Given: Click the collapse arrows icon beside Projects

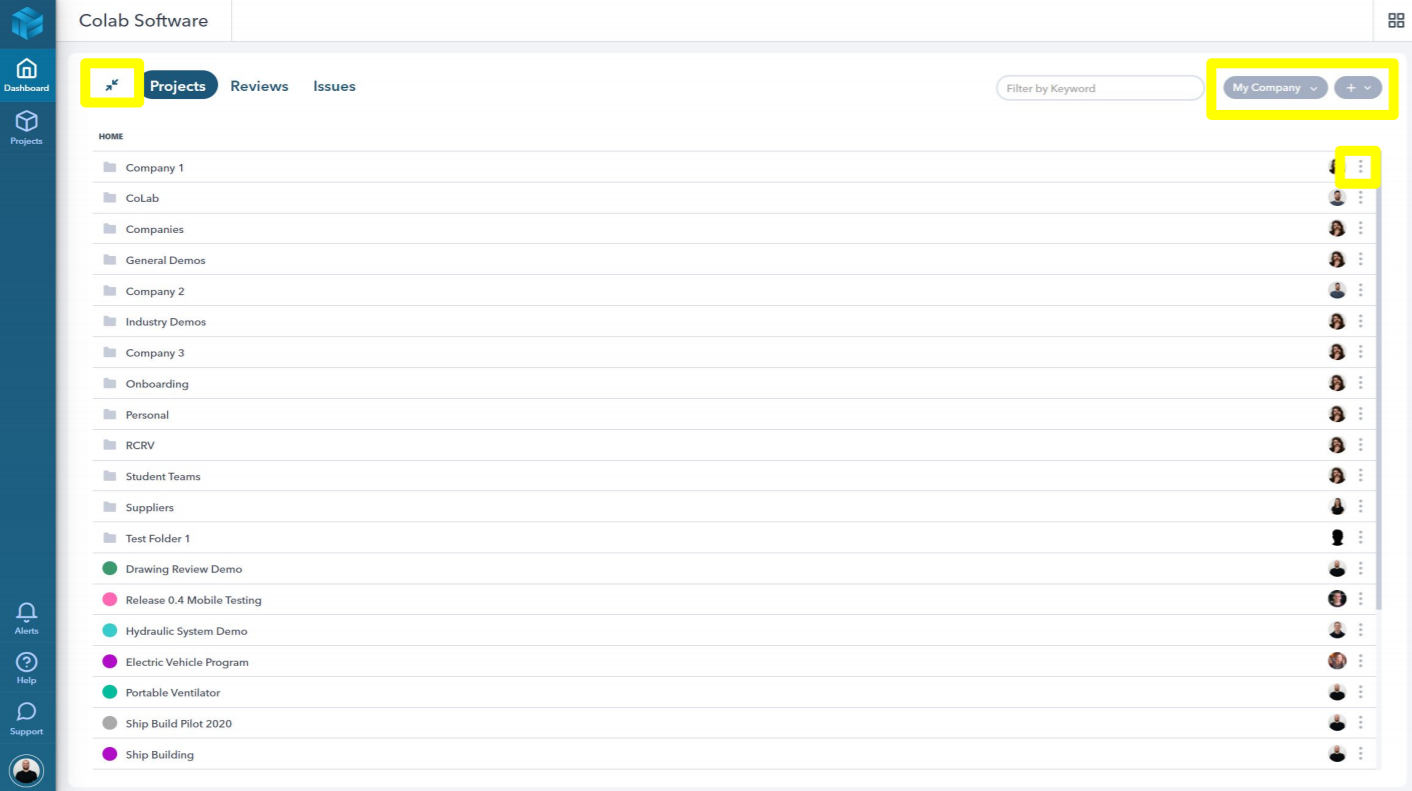Looking at the screenshot, I should [112, 85].
